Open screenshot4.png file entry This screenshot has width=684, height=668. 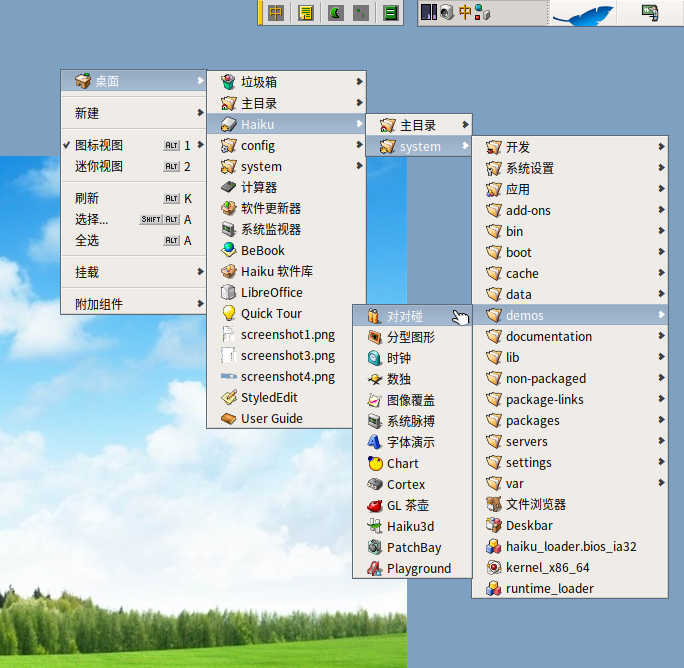pyautogui.click(x=280, y=377)
